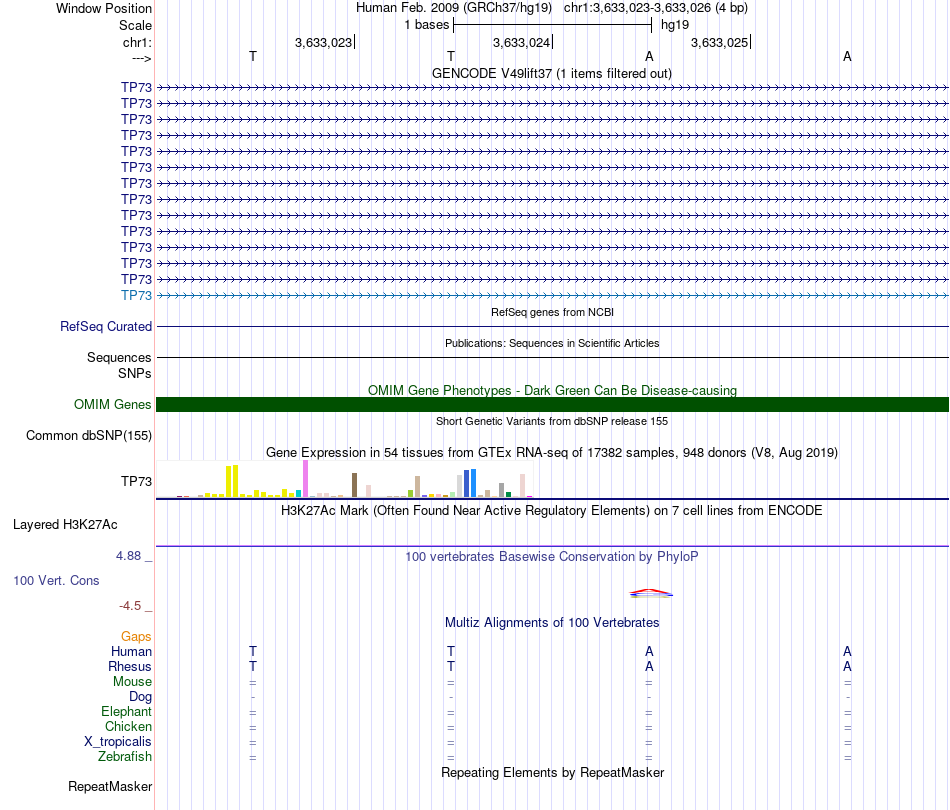950x810 pixels.
Task: Select the Human alignment row label
Action: tap(131, 652)
